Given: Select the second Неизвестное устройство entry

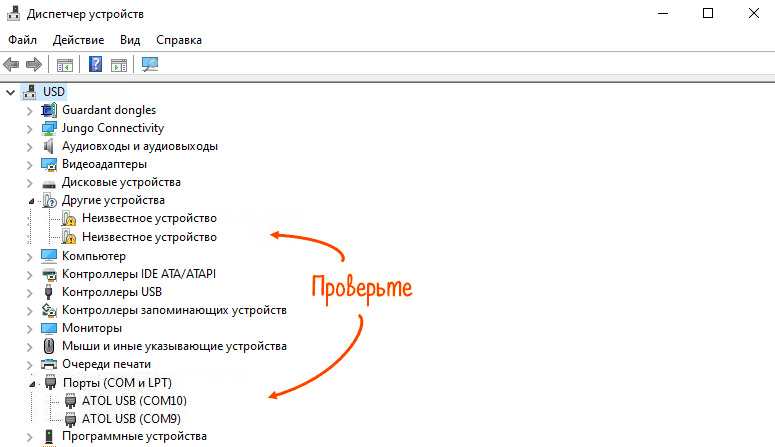Looking at the screenshot, I should click(x=149, y=237).
